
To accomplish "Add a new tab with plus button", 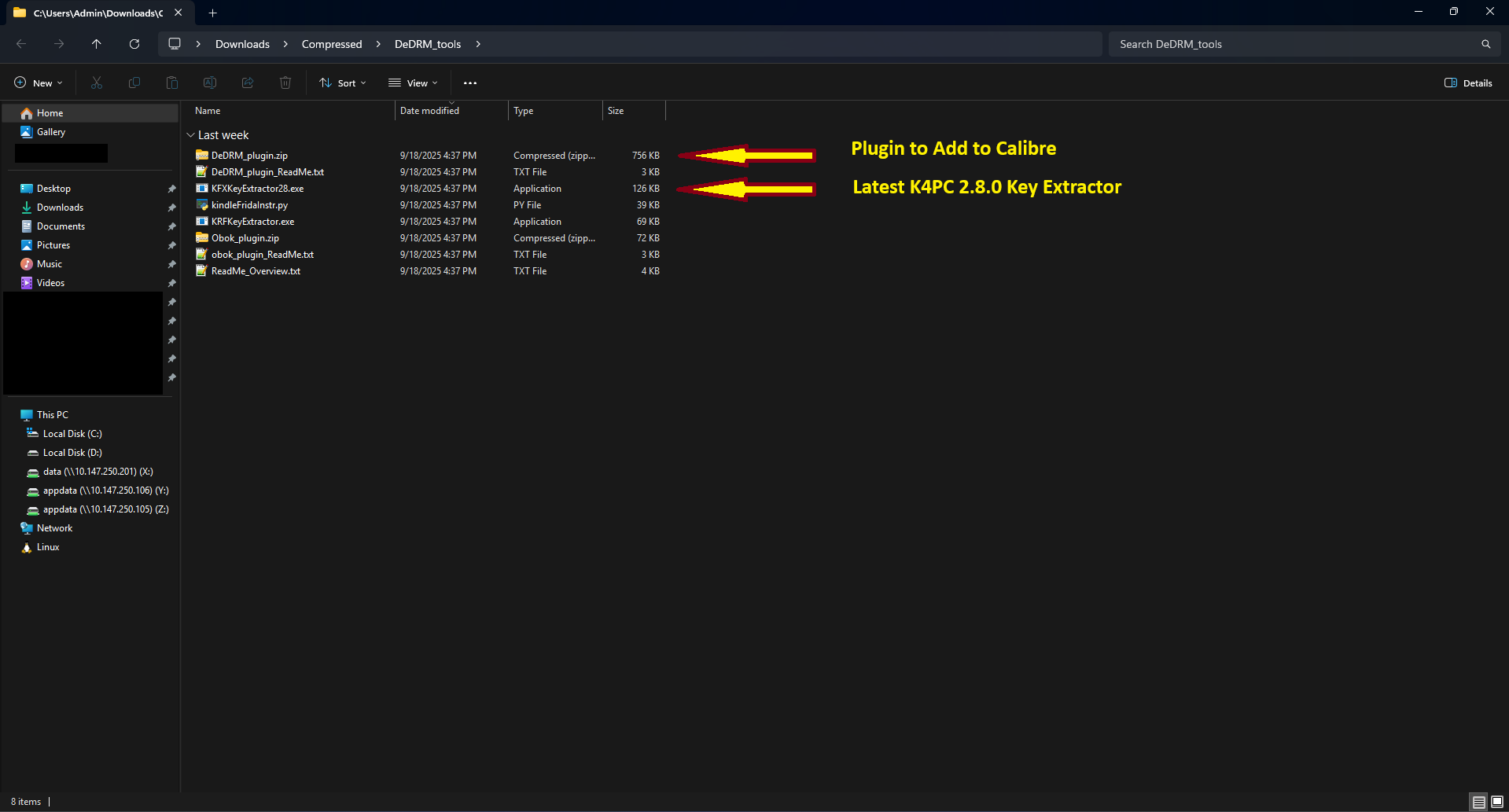I will tap(212, 13).
